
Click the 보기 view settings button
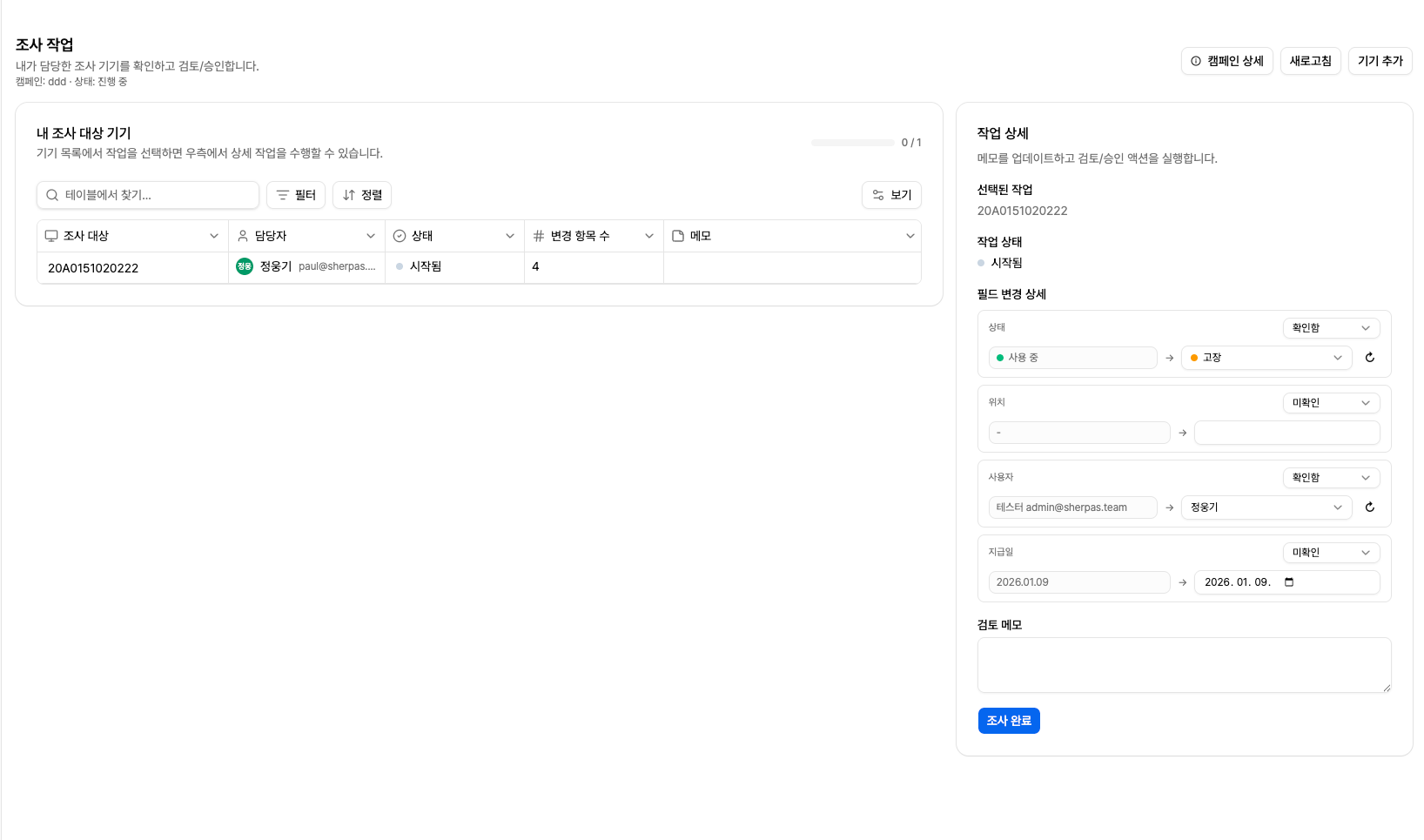pyautogui.click(x=891, y=195)
